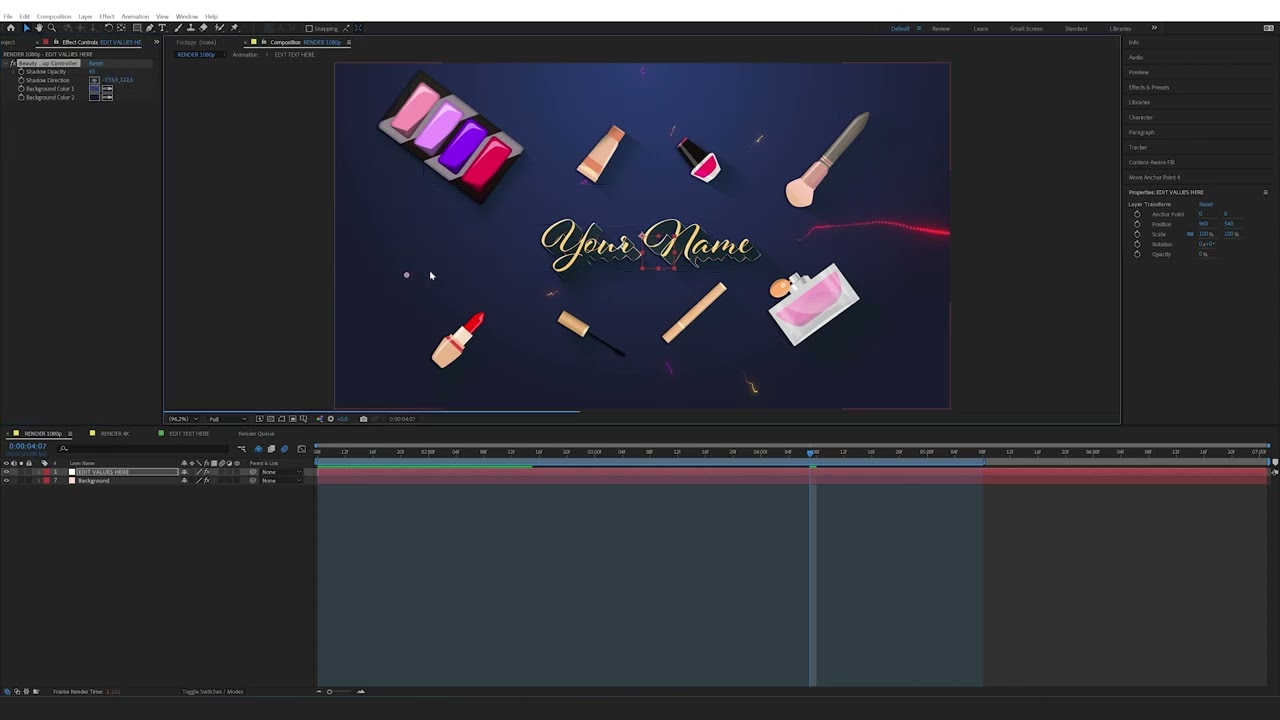Hide the Background layer eye toggle
This screenshot has width=1280, height=720.
(6, 481)
